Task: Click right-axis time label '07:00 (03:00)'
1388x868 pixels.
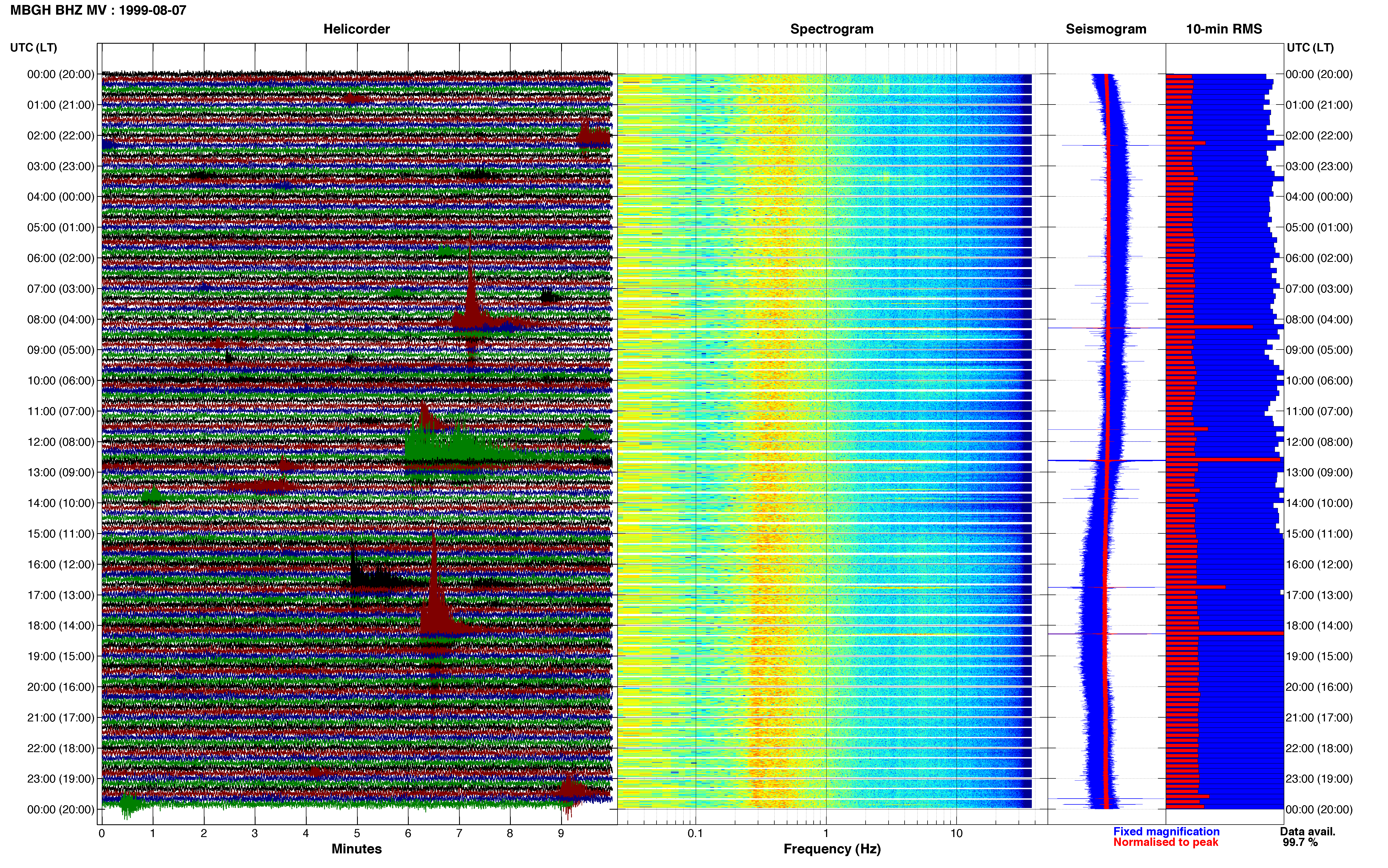Action: tap(1319, 289)
